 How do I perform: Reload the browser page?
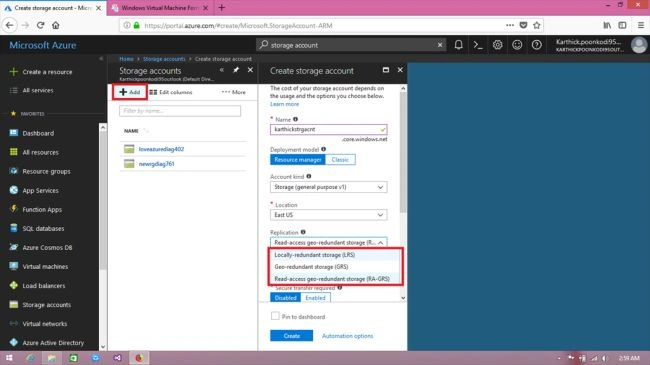click(x=40, y=25)
